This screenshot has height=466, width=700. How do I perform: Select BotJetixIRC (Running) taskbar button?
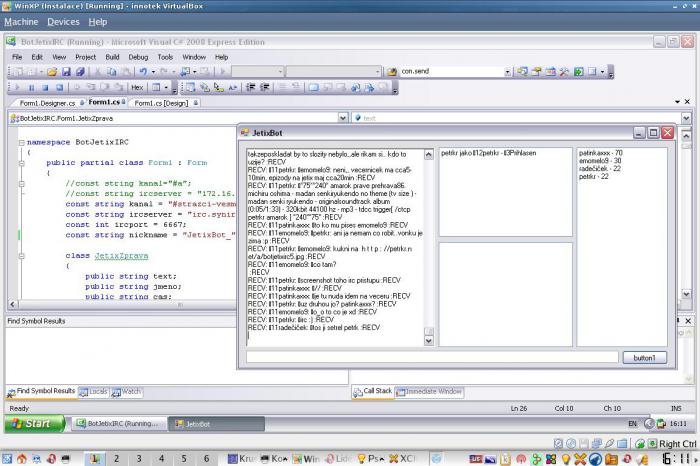tap(119, 424)
